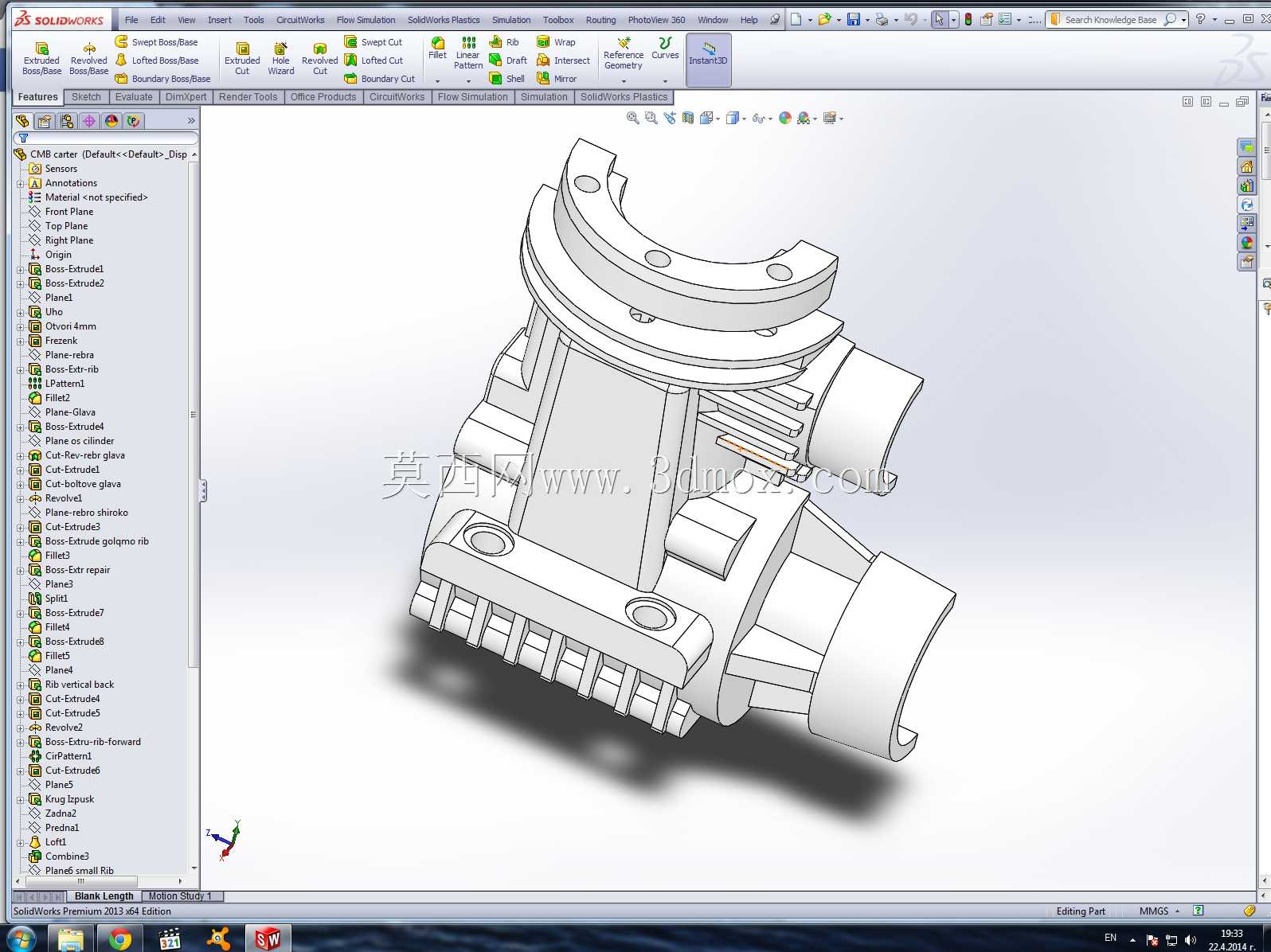Open the Flow Simulation menu

366,20
